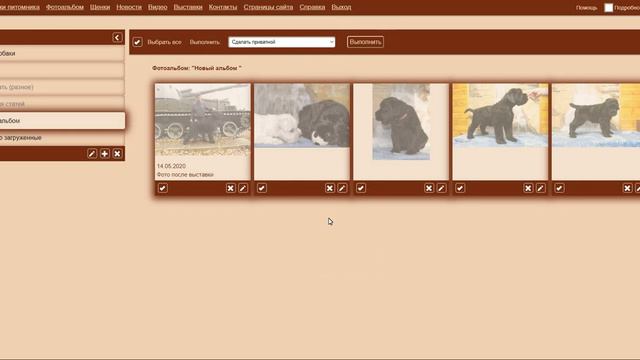This screenshot has height=360, width=640.
Task: Collapse the left sidebar with the arrow icon
Action: pyautogui.click(x=117, y=38)
